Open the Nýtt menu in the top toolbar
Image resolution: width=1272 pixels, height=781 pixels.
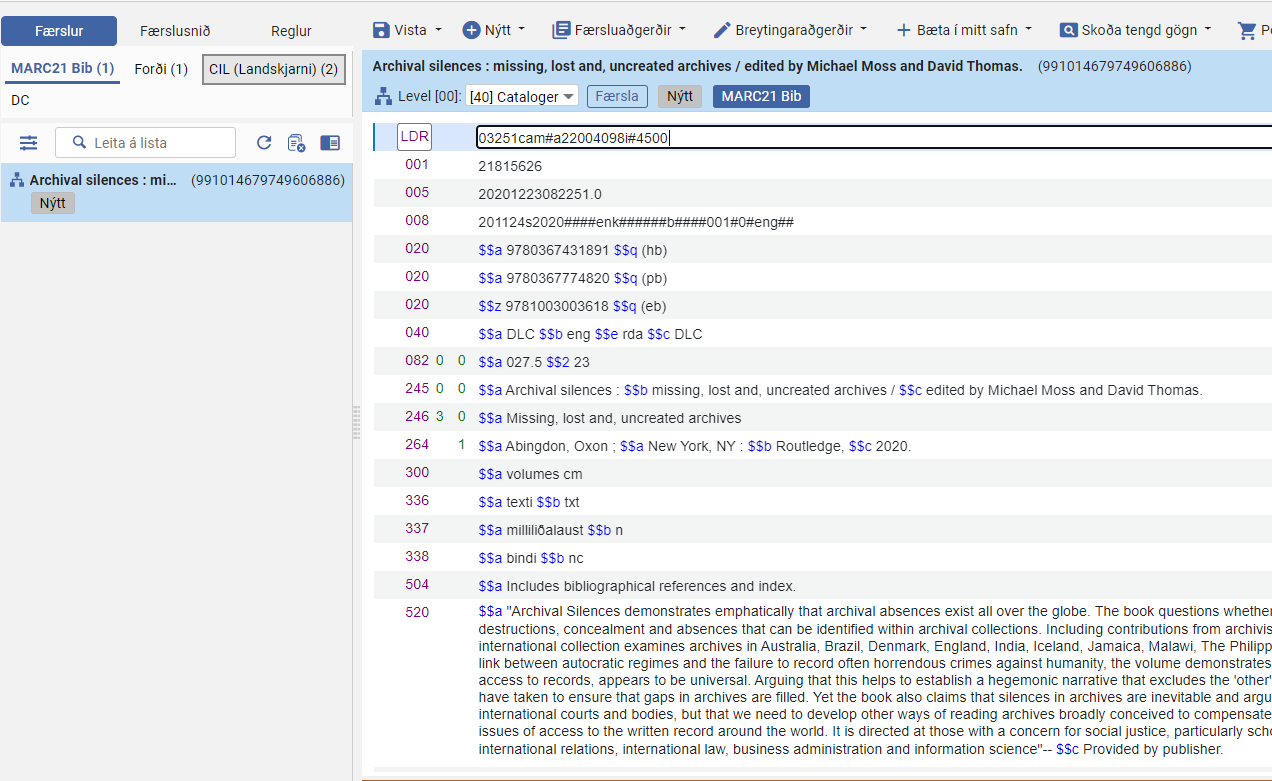tap(494, 30)
